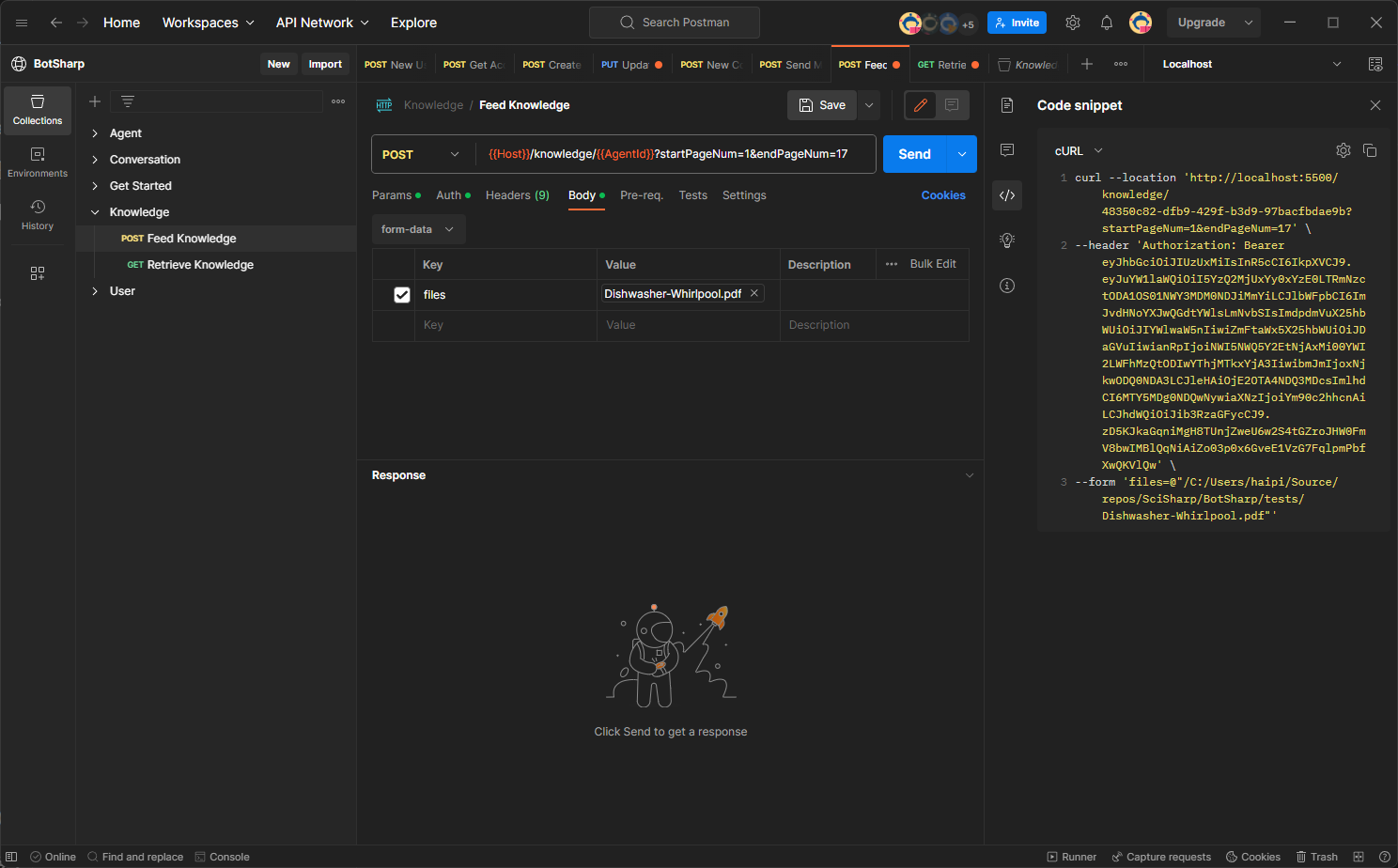Screen dimensions: 1398x868
Task: Close the Code snippet panel
Action: [1375, 105]
